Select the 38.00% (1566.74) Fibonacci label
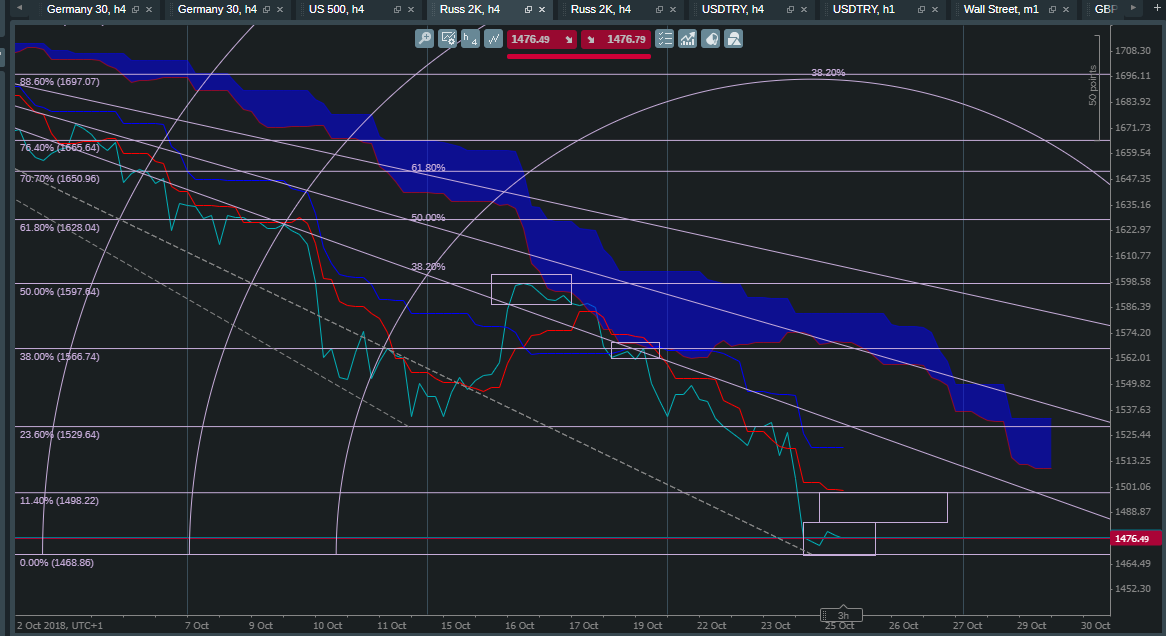This screenshot has width=1166, height=636. coord(59,357)
